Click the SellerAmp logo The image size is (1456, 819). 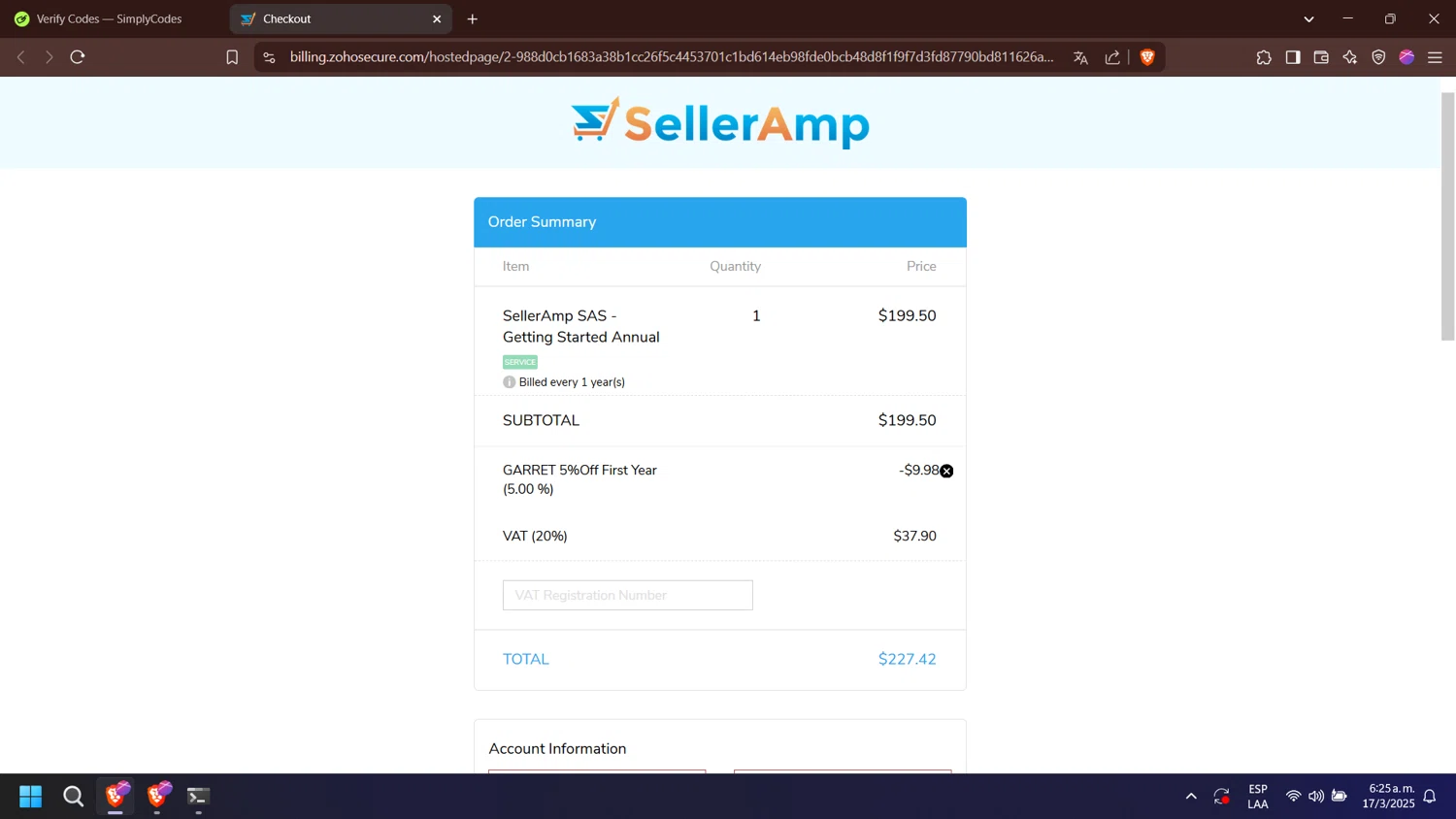(x=720, y=122)
